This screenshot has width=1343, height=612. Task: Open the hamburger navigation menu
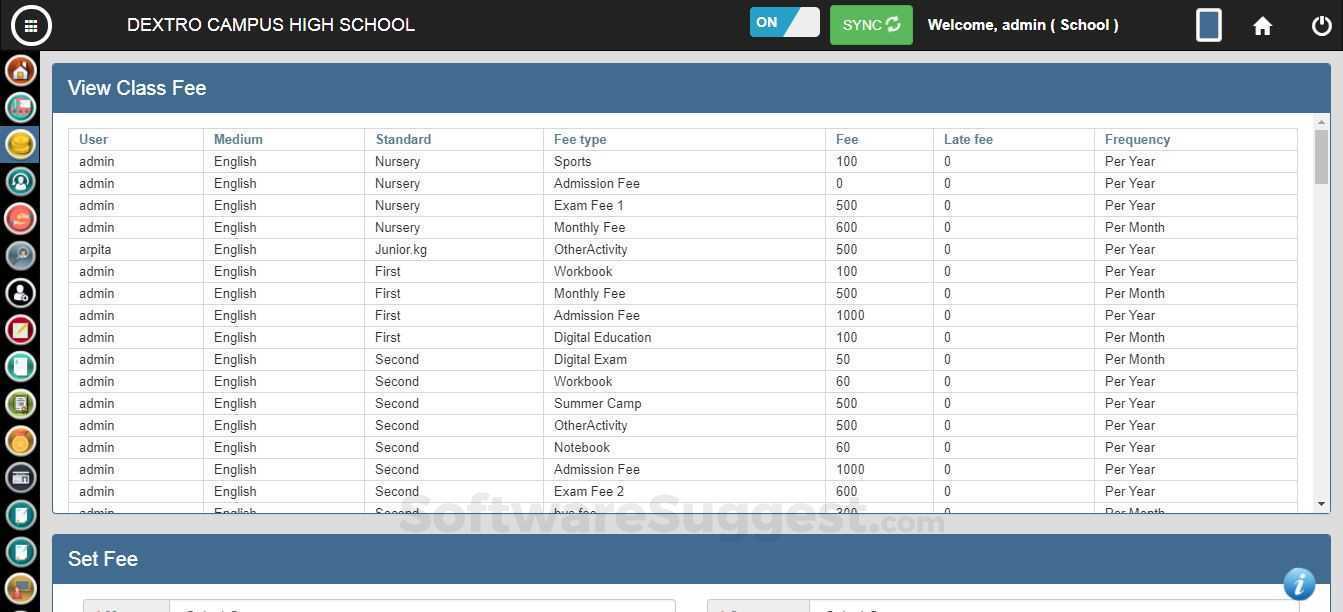click(31, 25)
